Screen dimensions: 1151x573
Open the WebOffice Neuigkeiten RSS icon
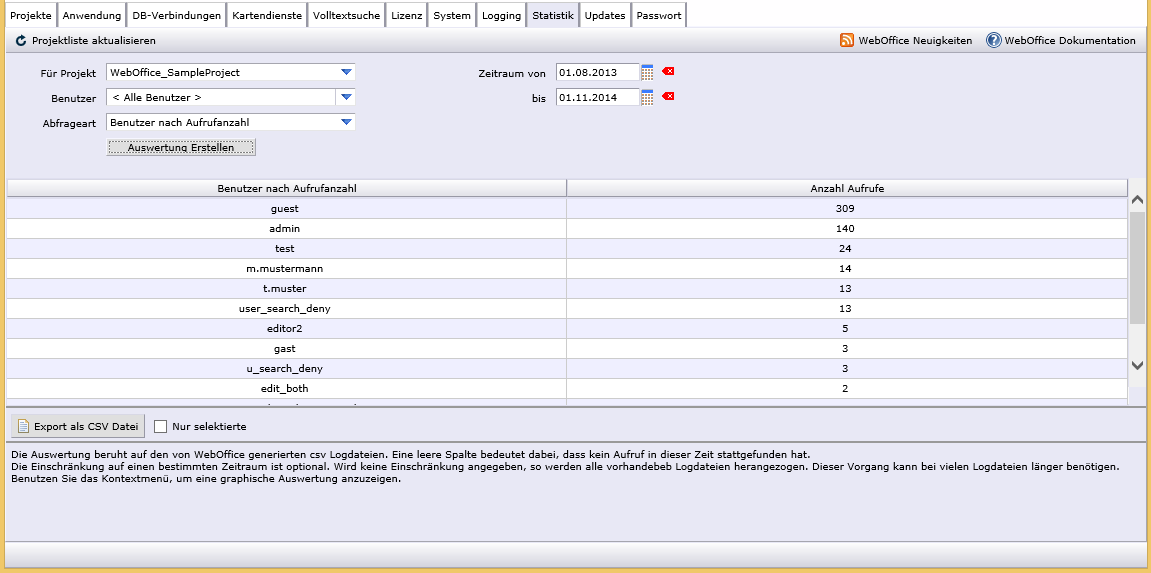click(846, 40)
